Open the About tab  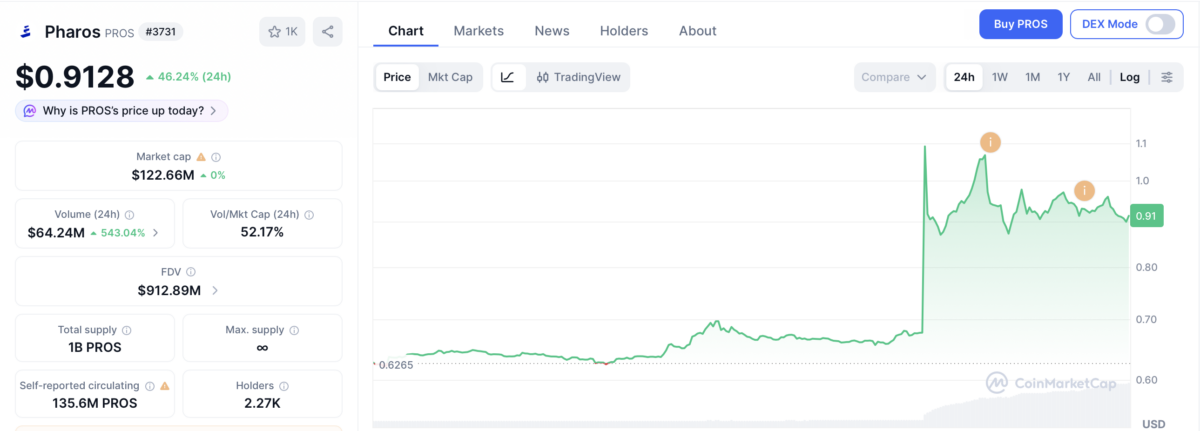pyautogui.click(x=698, y=31)
